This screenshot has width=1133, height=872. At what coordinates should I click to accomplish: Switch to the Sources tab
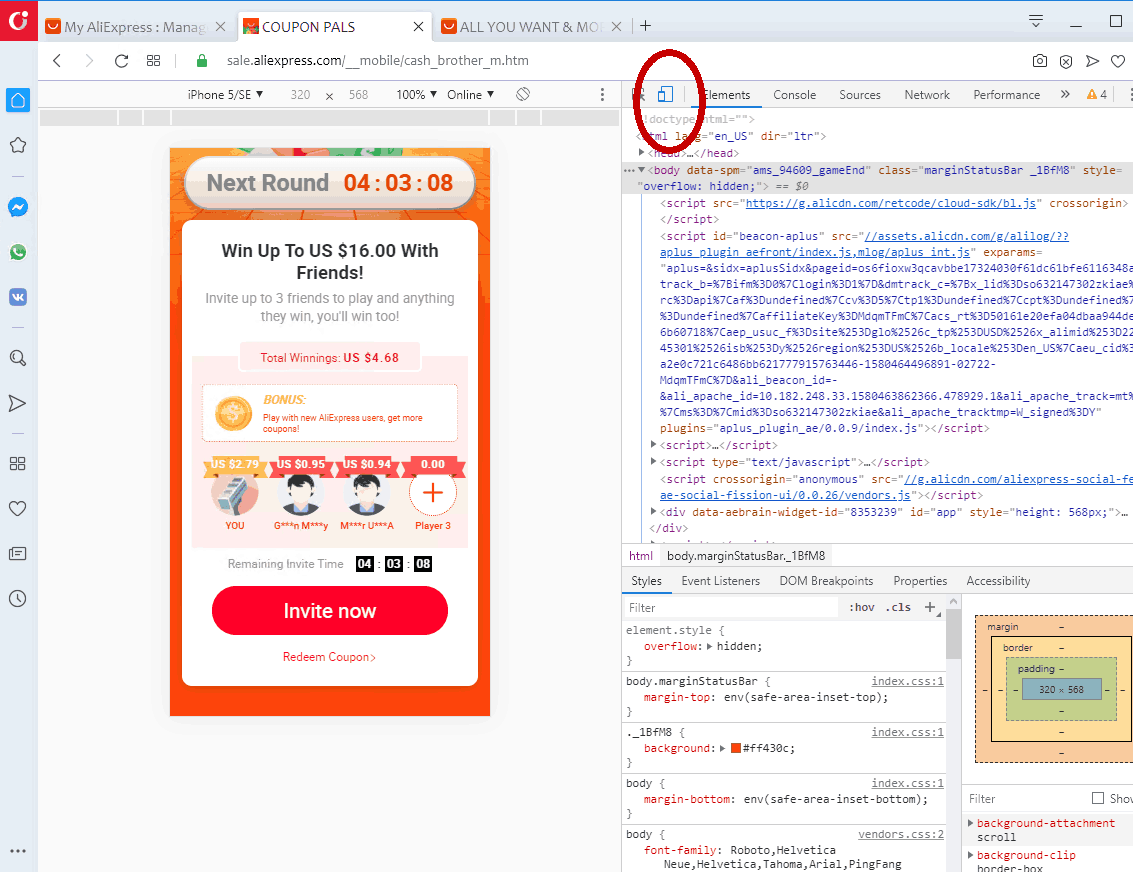pos(860,95)
